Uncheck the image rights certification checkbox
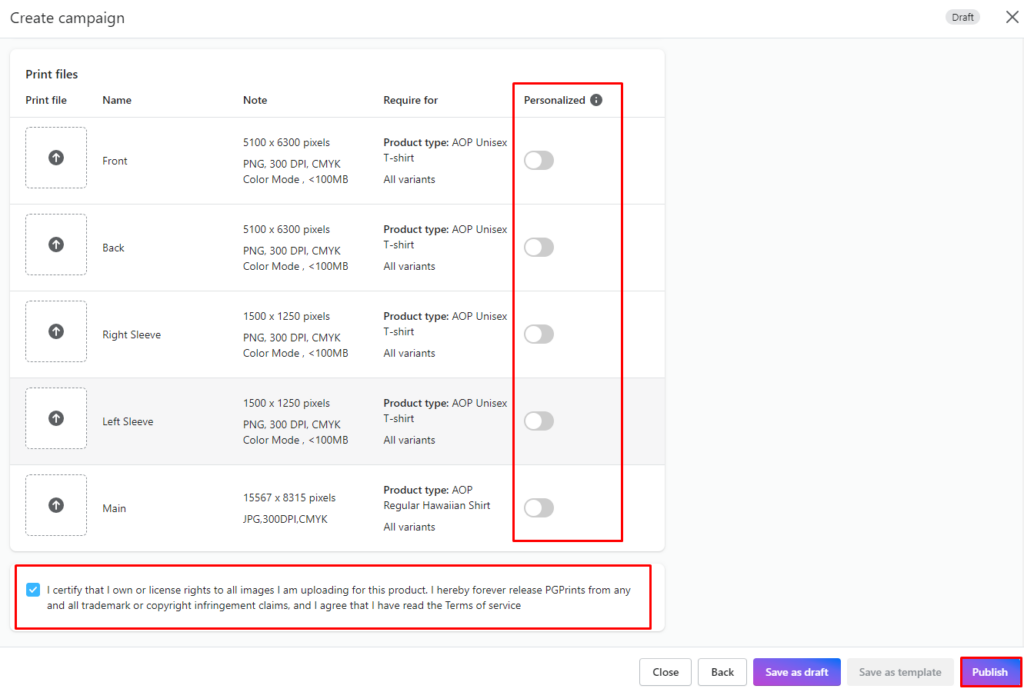Viewport: 1024px width, 692px height. click(x=31, y=590)
